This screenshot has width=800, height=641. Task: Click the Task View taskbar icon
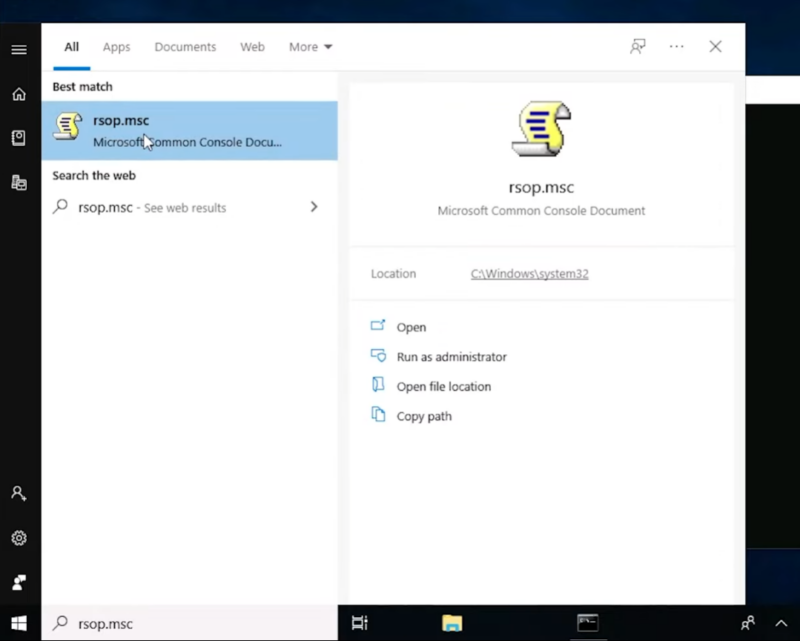360,623
